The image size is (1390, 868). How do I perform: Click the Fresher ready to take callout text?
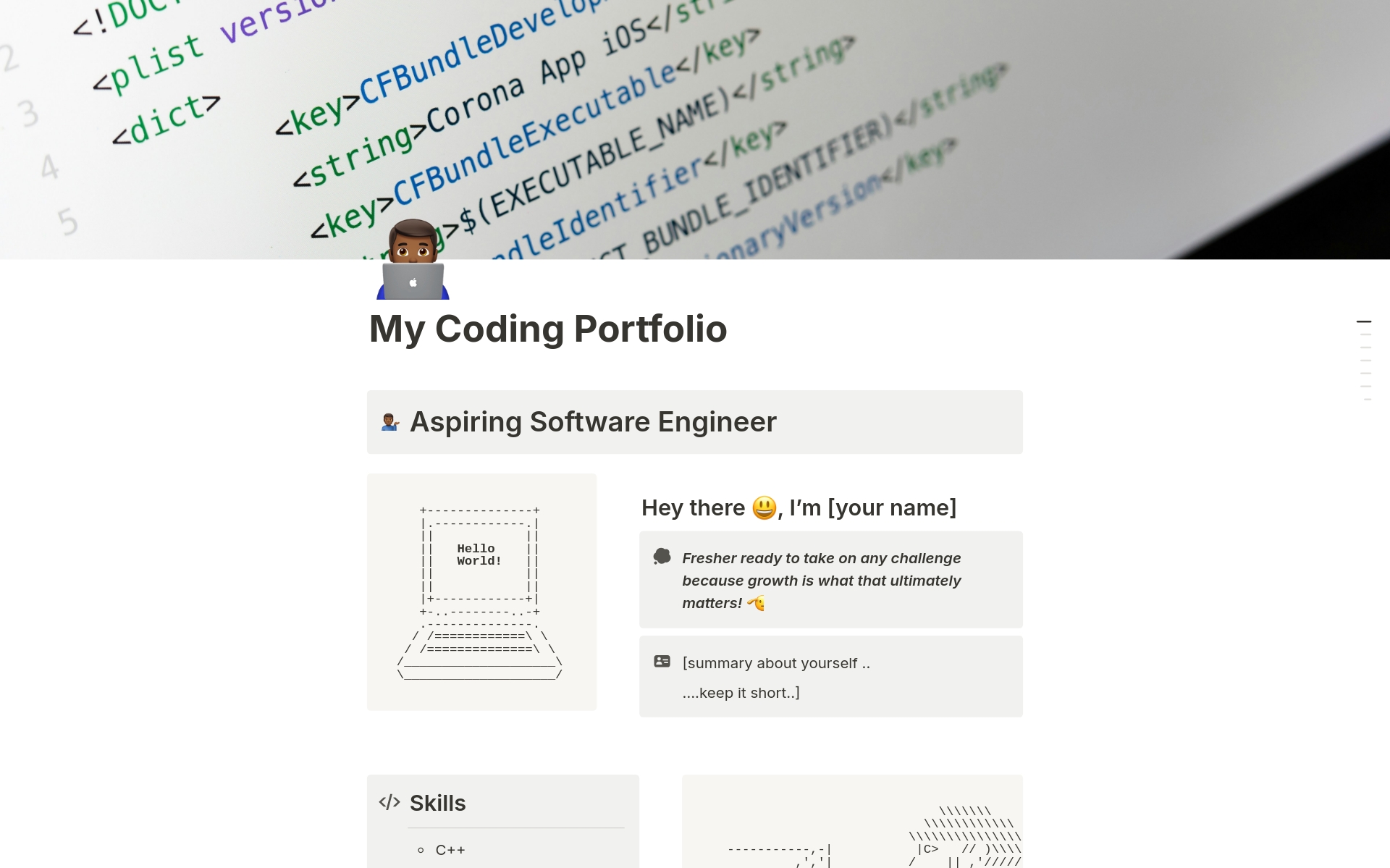[x=822, y=579]
